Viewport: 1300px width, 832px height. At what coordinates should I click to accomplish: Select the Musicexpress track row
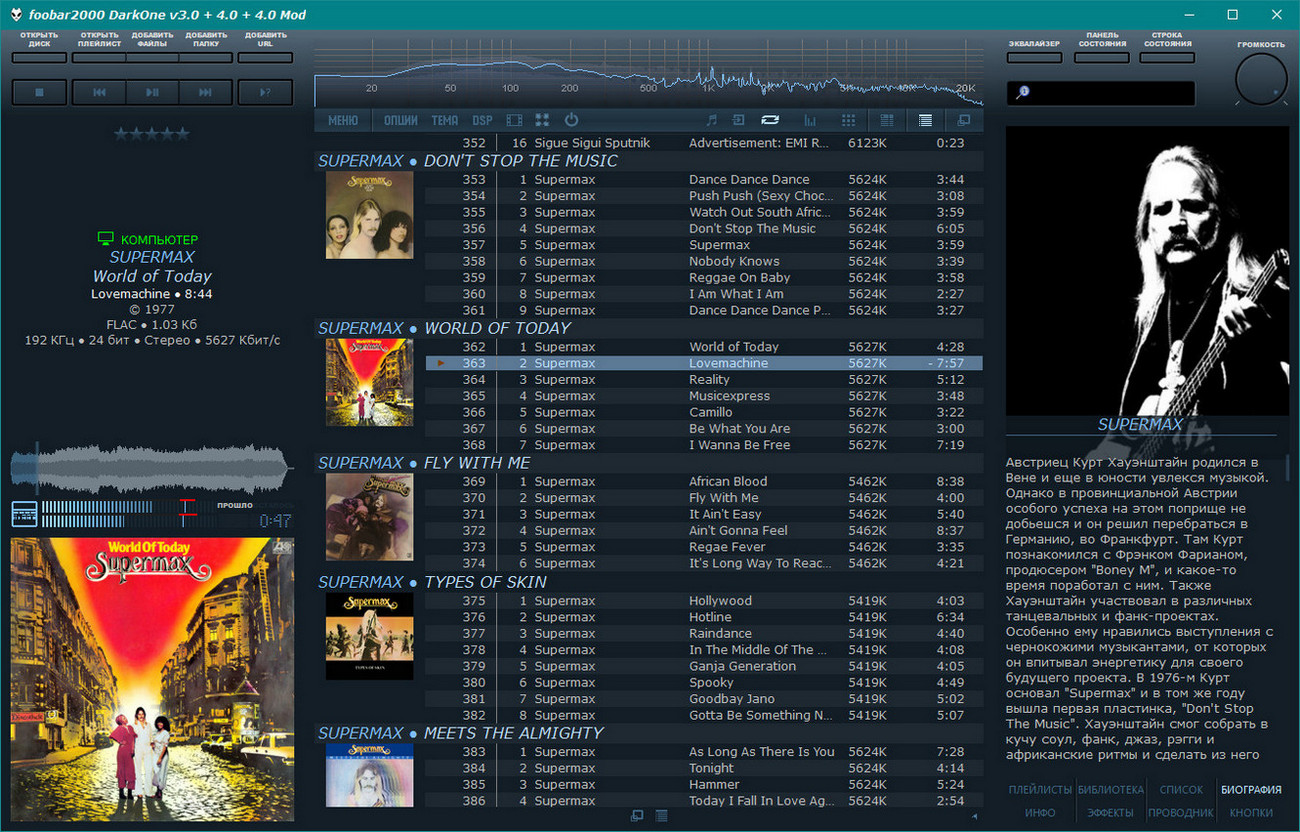704,396
